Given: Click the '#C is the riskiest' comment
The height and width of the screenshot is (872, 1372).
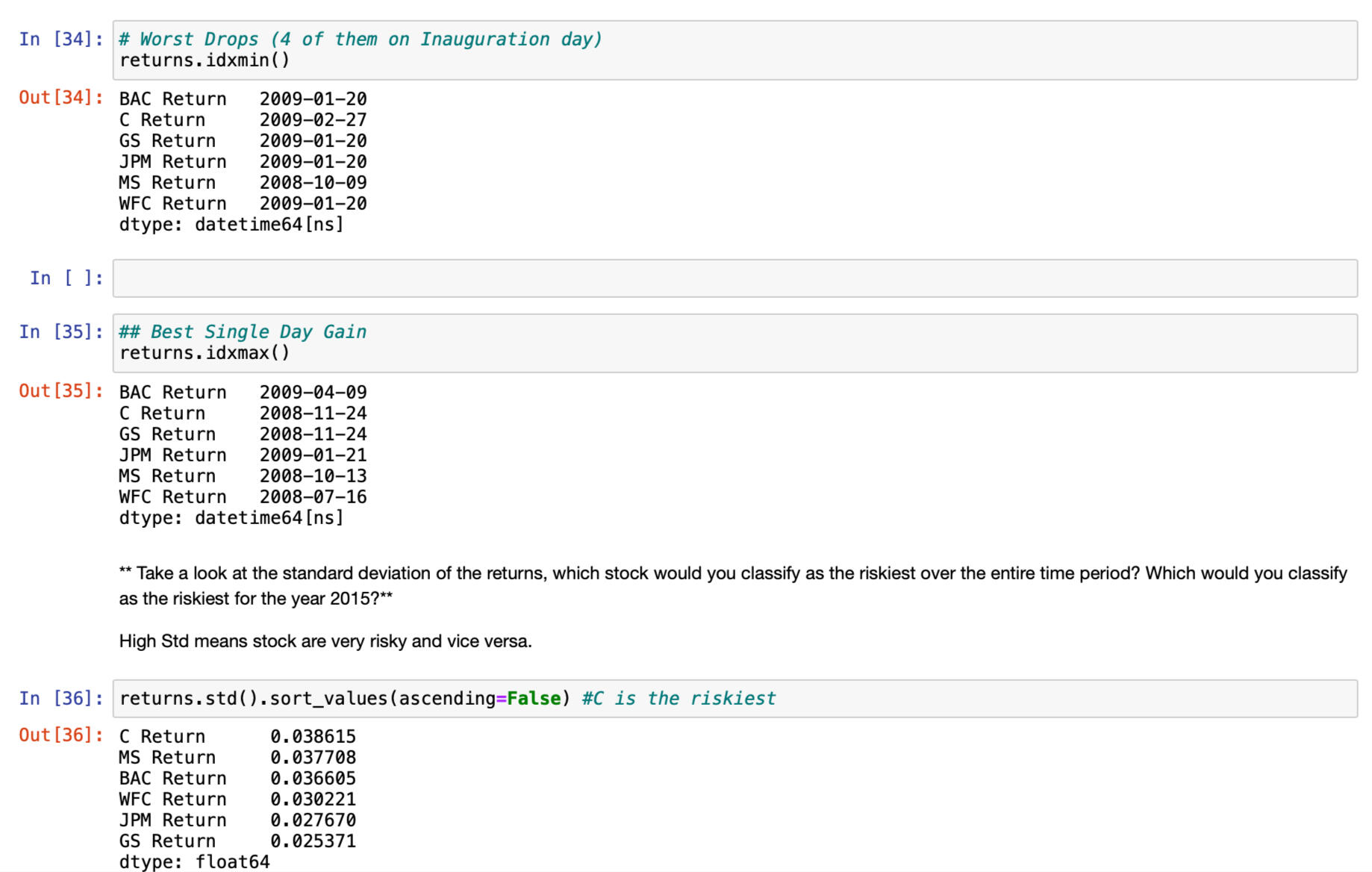Looking at the screenshot, I should 679,699.
